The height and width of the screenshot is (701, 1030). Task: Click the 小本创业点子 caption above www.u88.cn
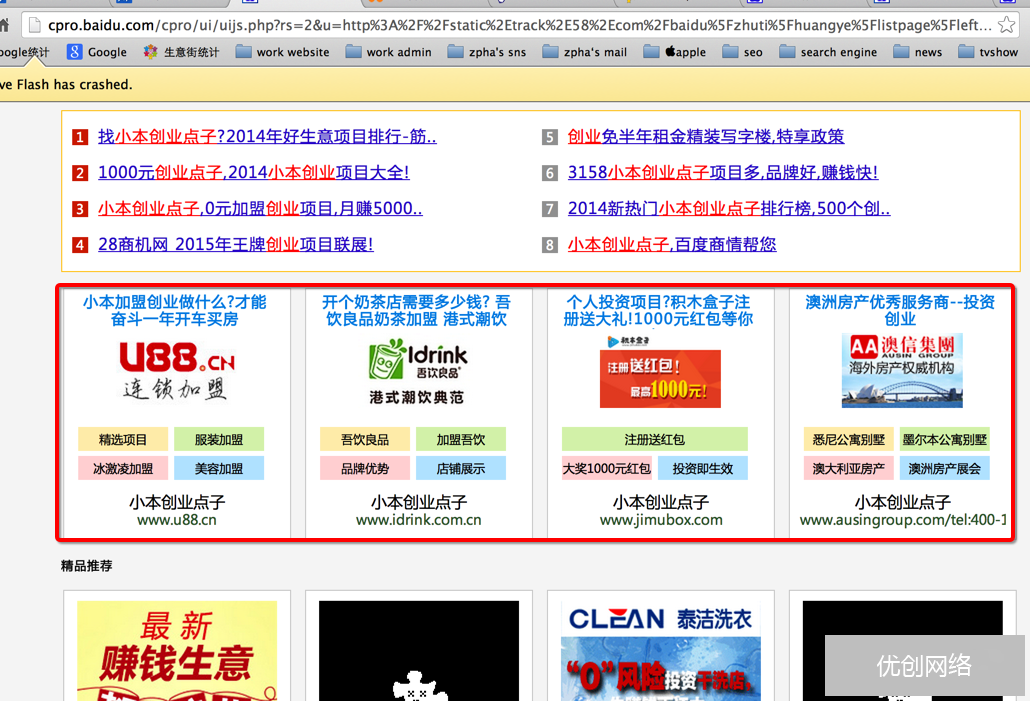pos(177,503)
